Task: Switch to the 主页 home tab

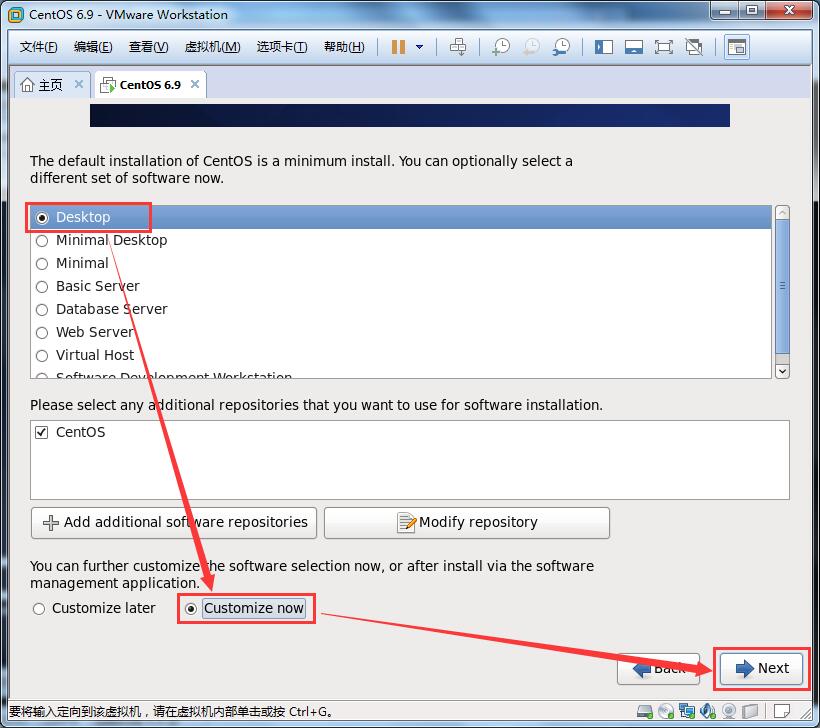Action: click(50, 85)
